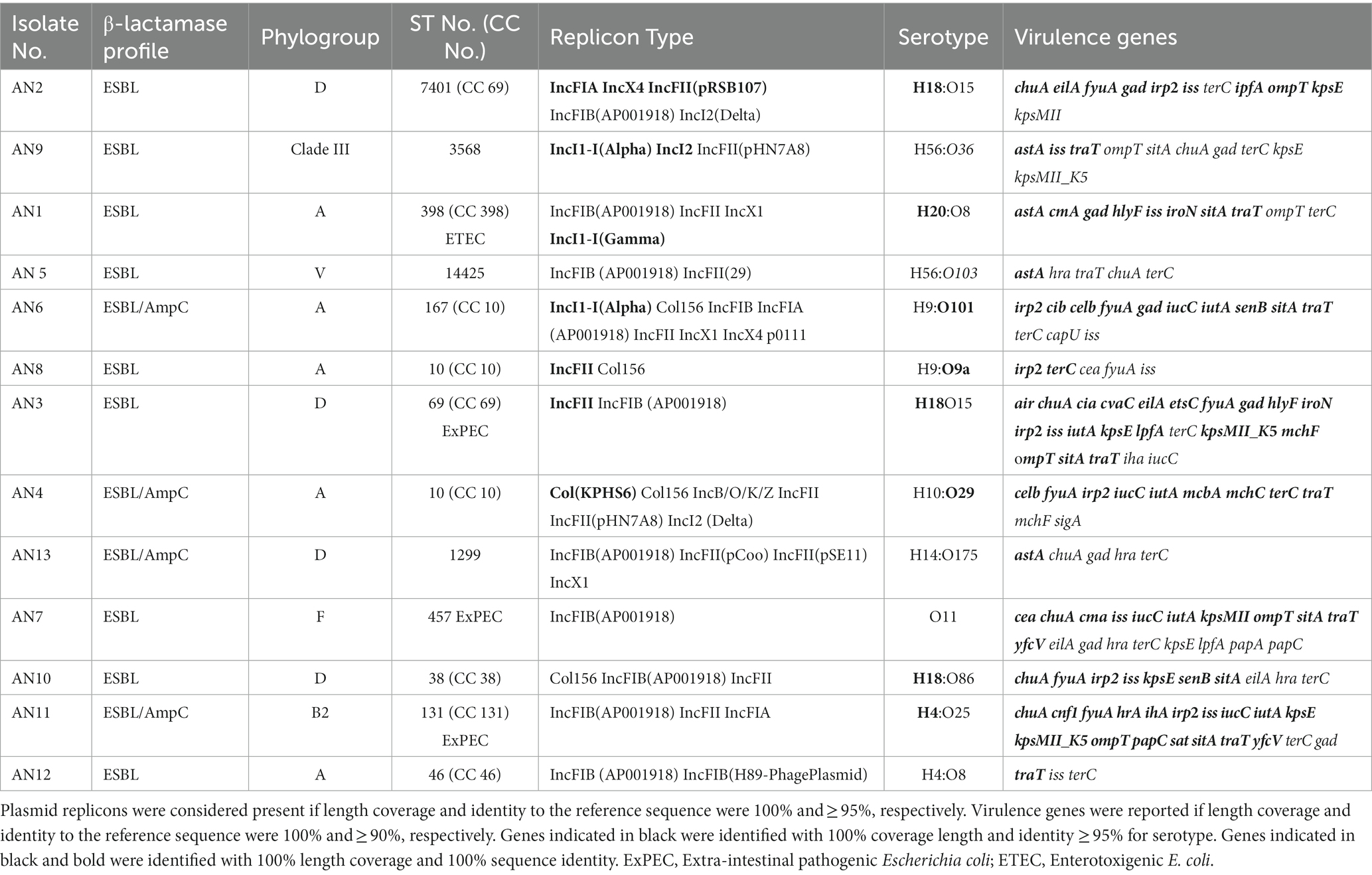Click serotype 'H18:O86'
Screen dimensions: 1372x875
click(943, 678)
